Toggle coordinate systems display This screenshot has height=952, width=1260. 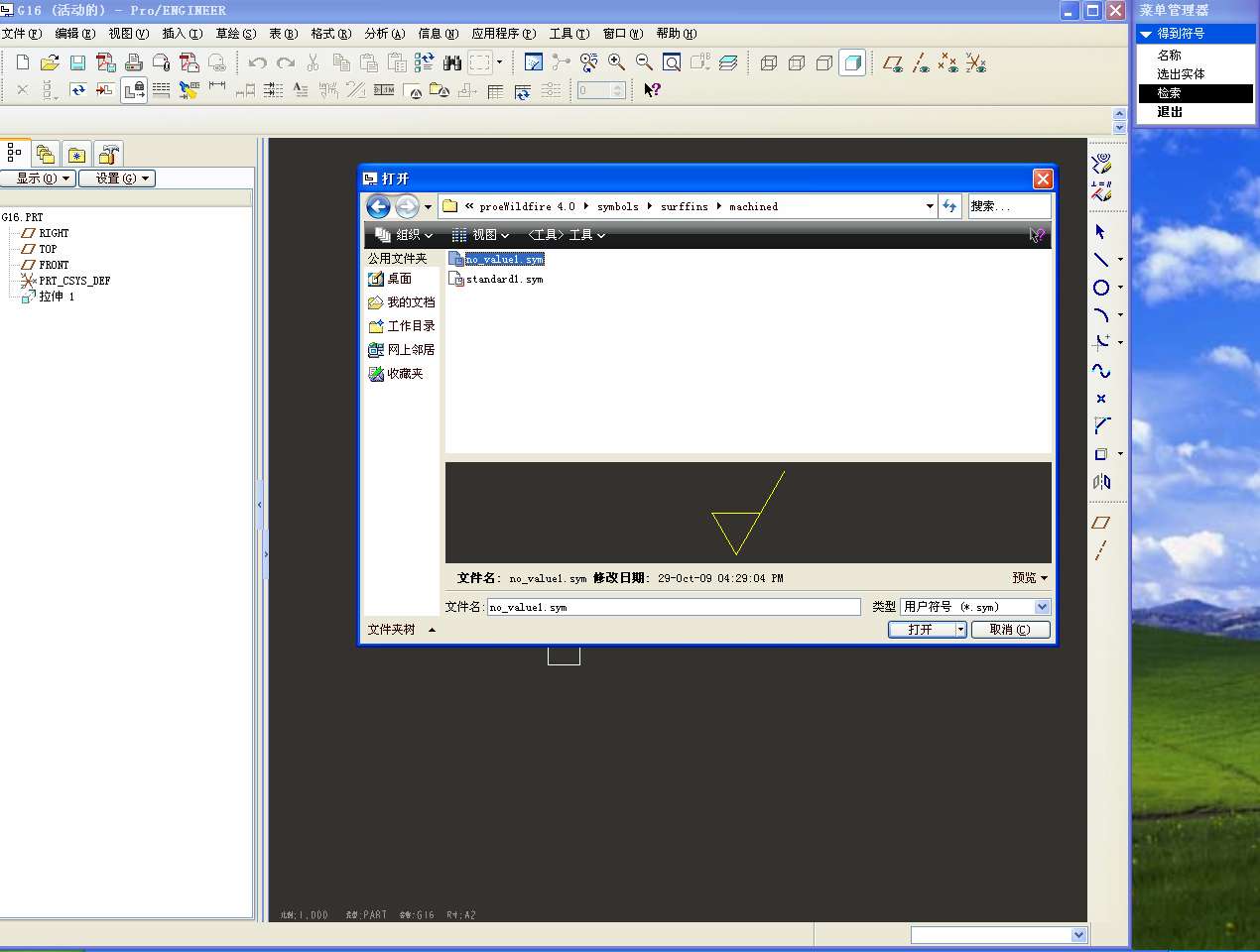coord(976,62)
